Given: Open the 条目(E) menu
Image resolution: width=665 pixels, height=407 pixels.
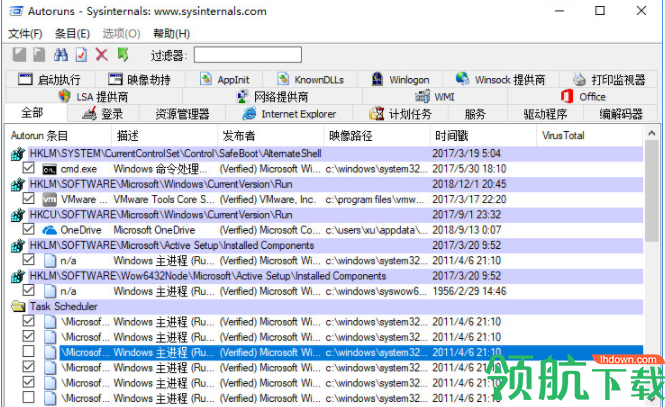Looking at the screenshot, I should pyautogui.click(x=72, y=33).
